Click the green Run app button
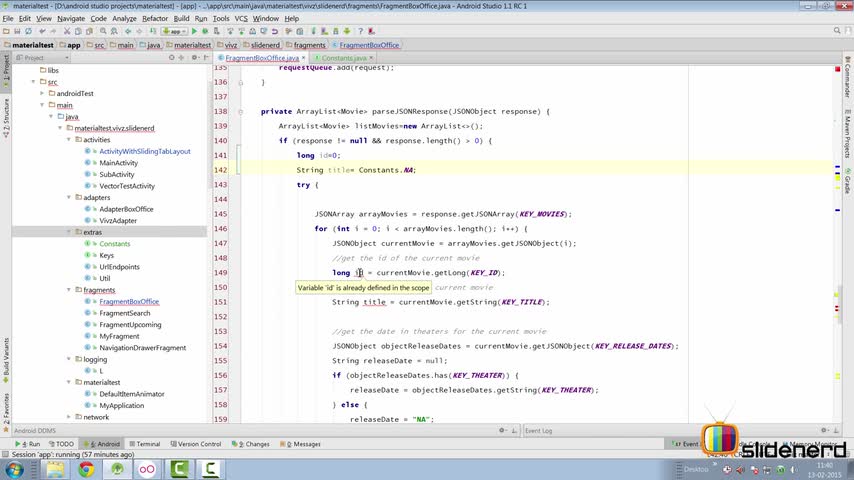This screenshot has height=480, width=854. pos(194,31)
